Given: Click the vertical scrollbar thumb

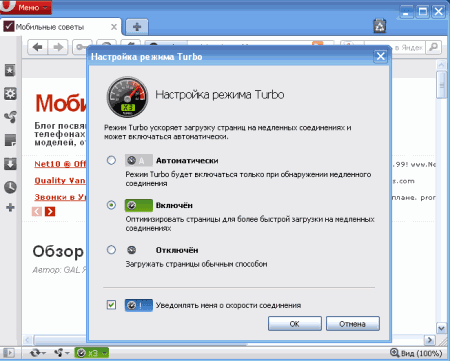Looking at the screenshot, I should (x=441, y=85).
